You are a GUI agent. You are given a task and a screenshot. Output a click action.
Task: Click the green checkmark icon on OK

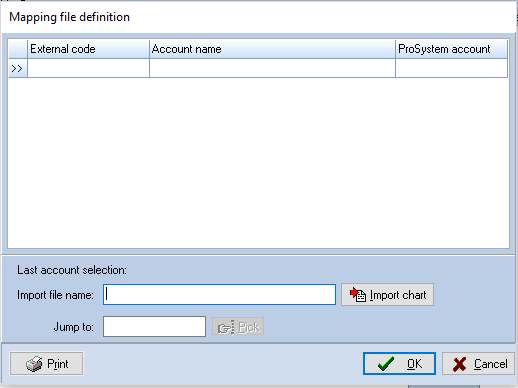(x=386, y=364)
